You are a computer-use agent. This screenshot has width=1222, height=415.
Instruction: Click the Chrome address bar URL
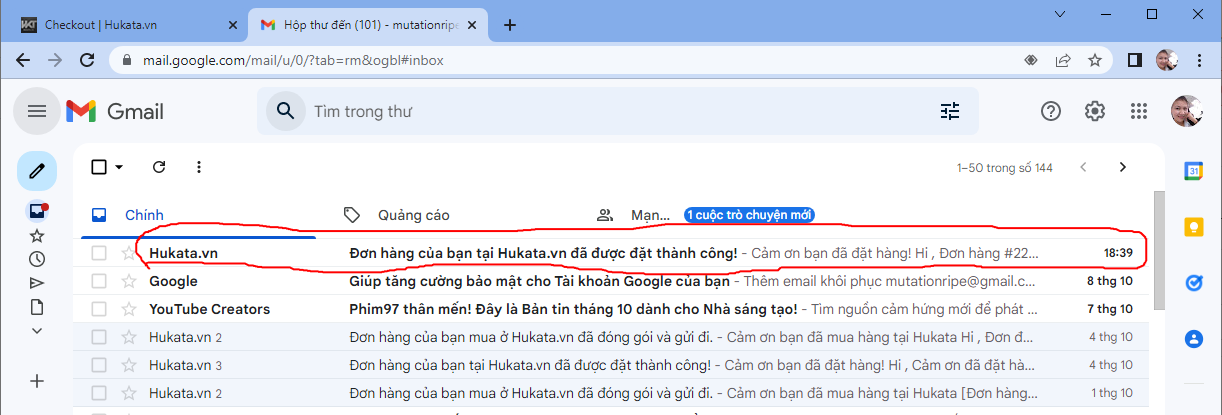[x=293, y=60]
